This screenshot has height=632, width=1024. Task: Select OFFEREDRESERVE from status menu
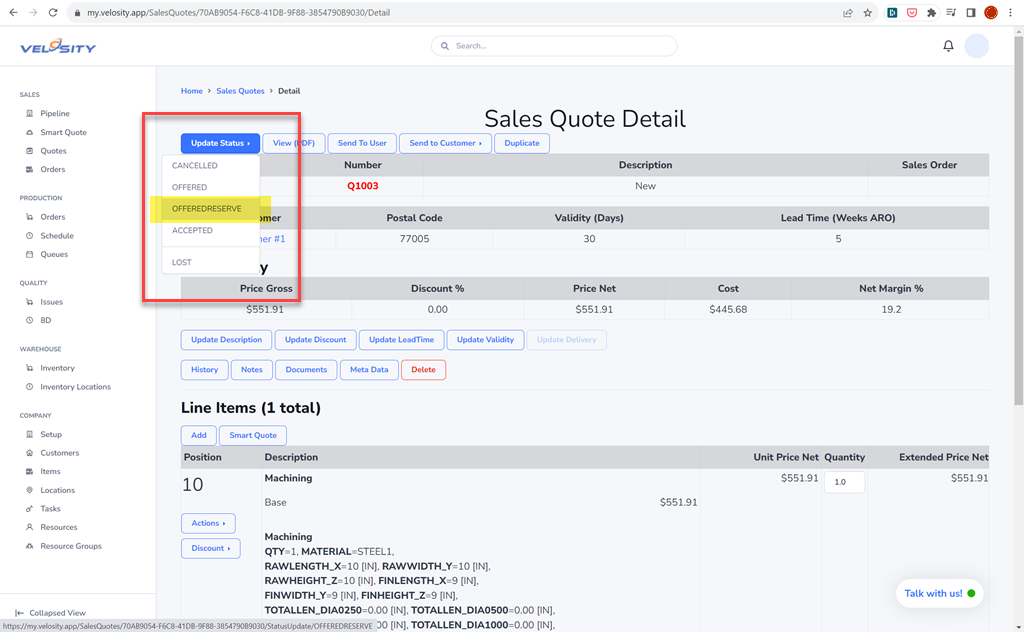coord(206,209)
